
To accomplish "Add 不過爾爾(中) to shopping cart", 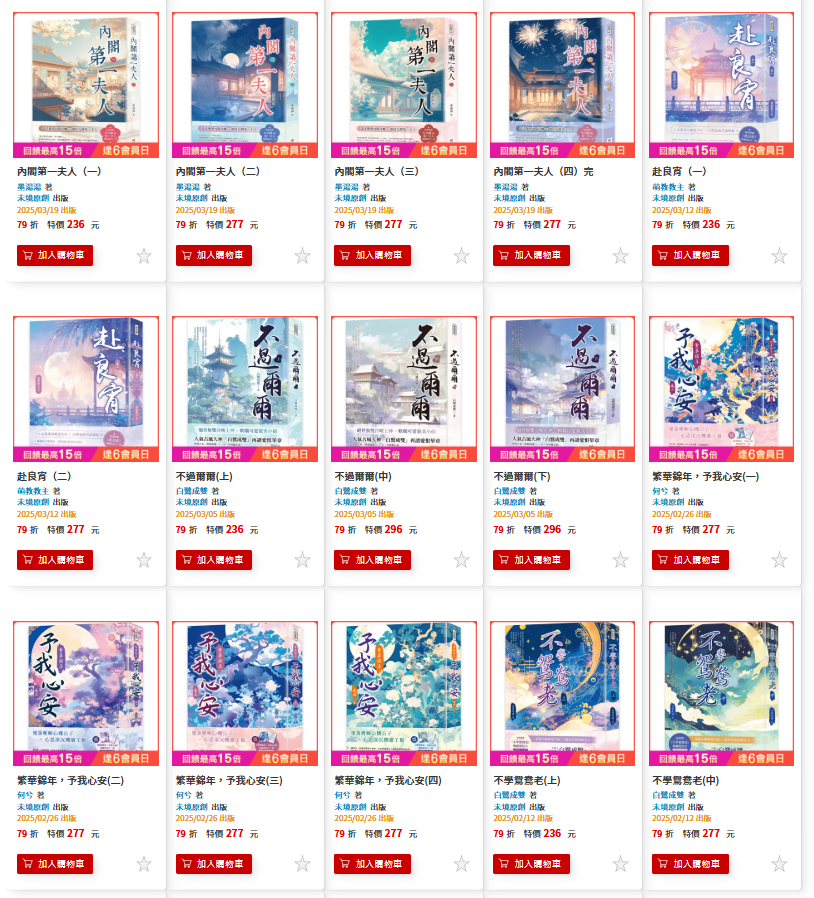I will (372, 560).
